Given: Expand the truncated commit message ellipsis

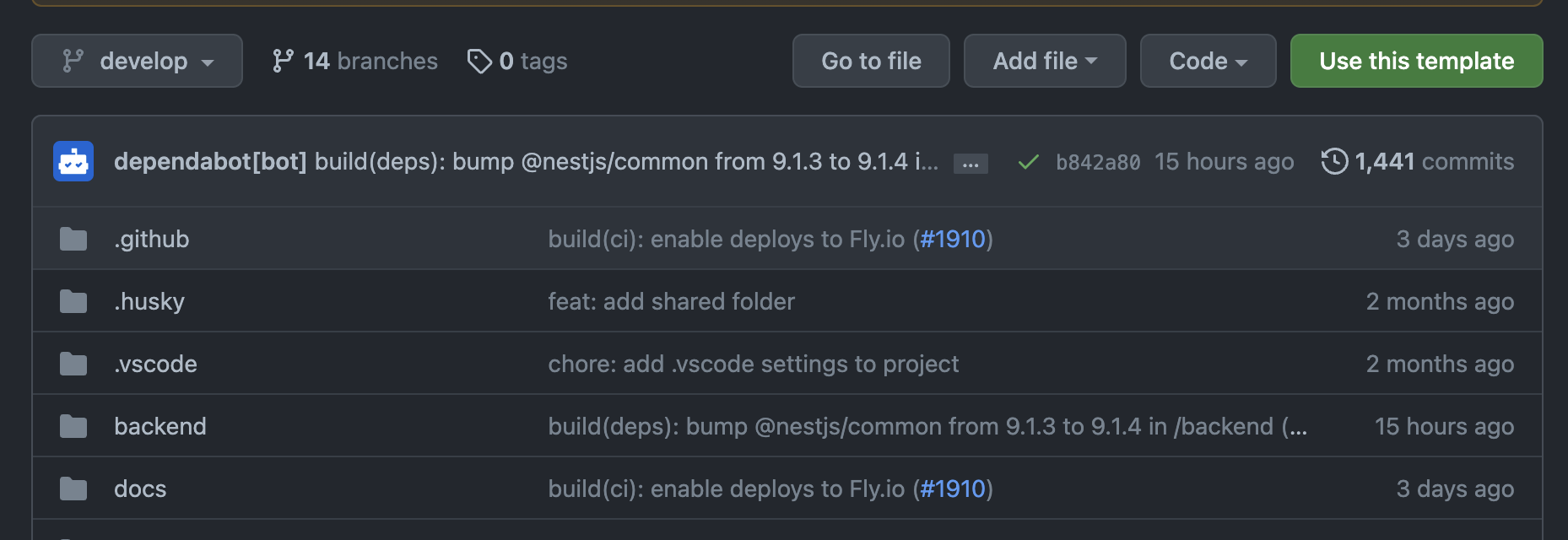Looking at the screenshot, I should point(971,164).
